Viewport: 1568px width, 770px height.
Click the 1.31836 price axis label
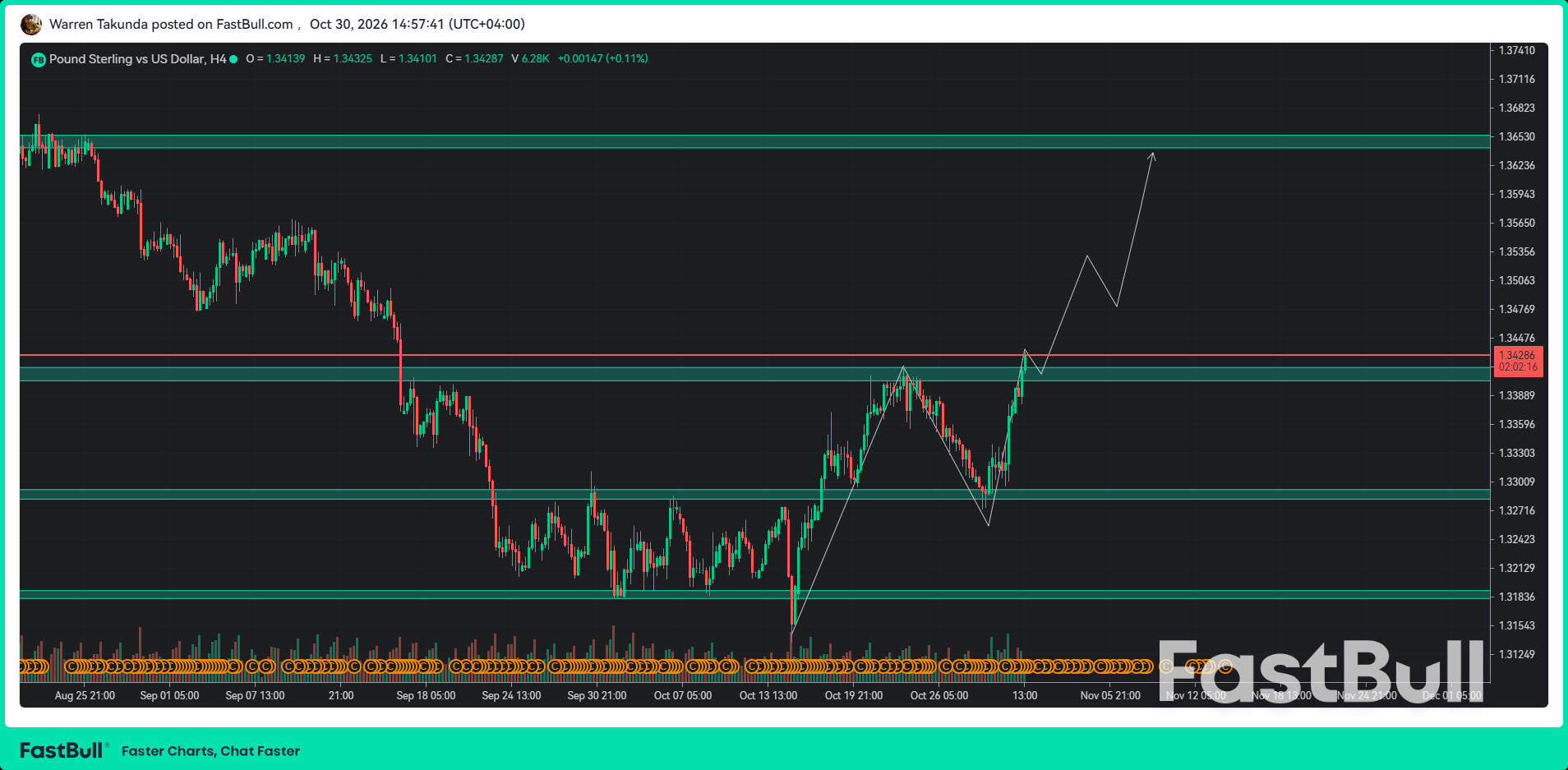tap(1517, 597)
